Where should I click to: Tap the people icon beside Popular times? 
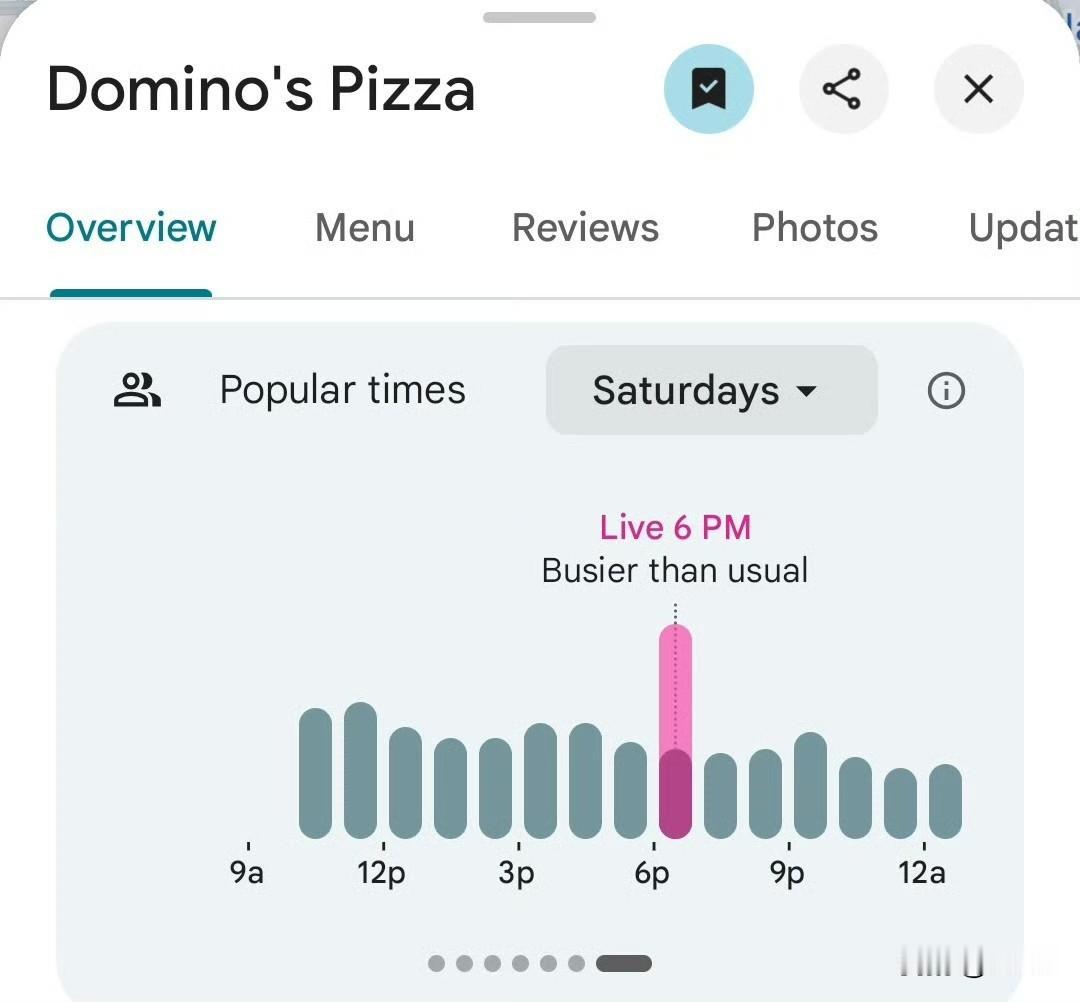click(137, 390)
